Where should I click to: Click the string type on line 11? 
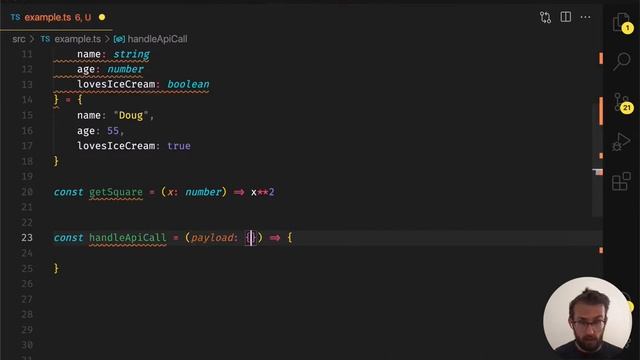coord(131,54)
